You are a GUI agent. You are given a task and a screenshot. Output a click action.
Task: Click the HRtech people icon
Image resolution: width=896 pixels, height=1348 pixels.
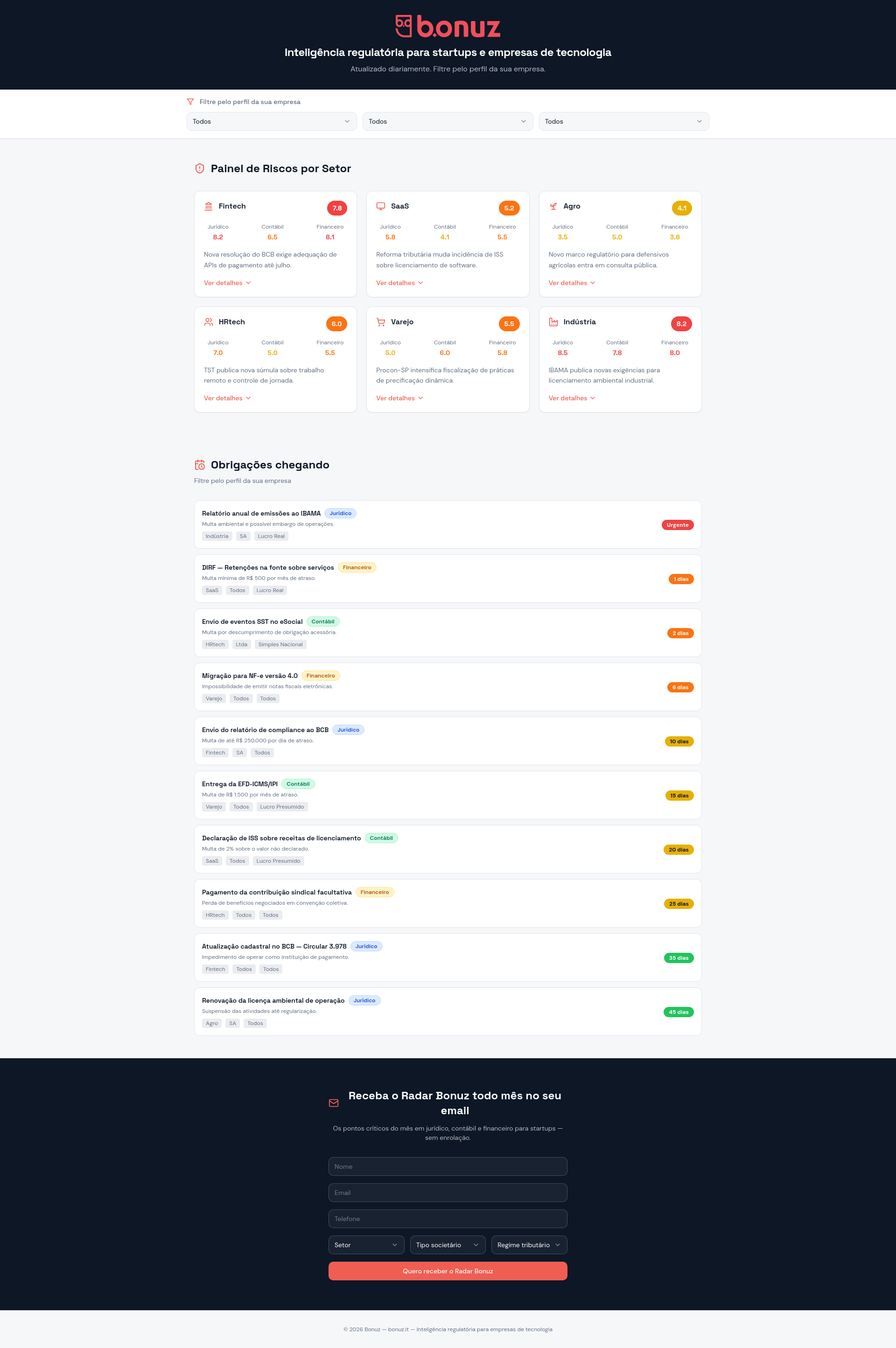pos(209,322)
